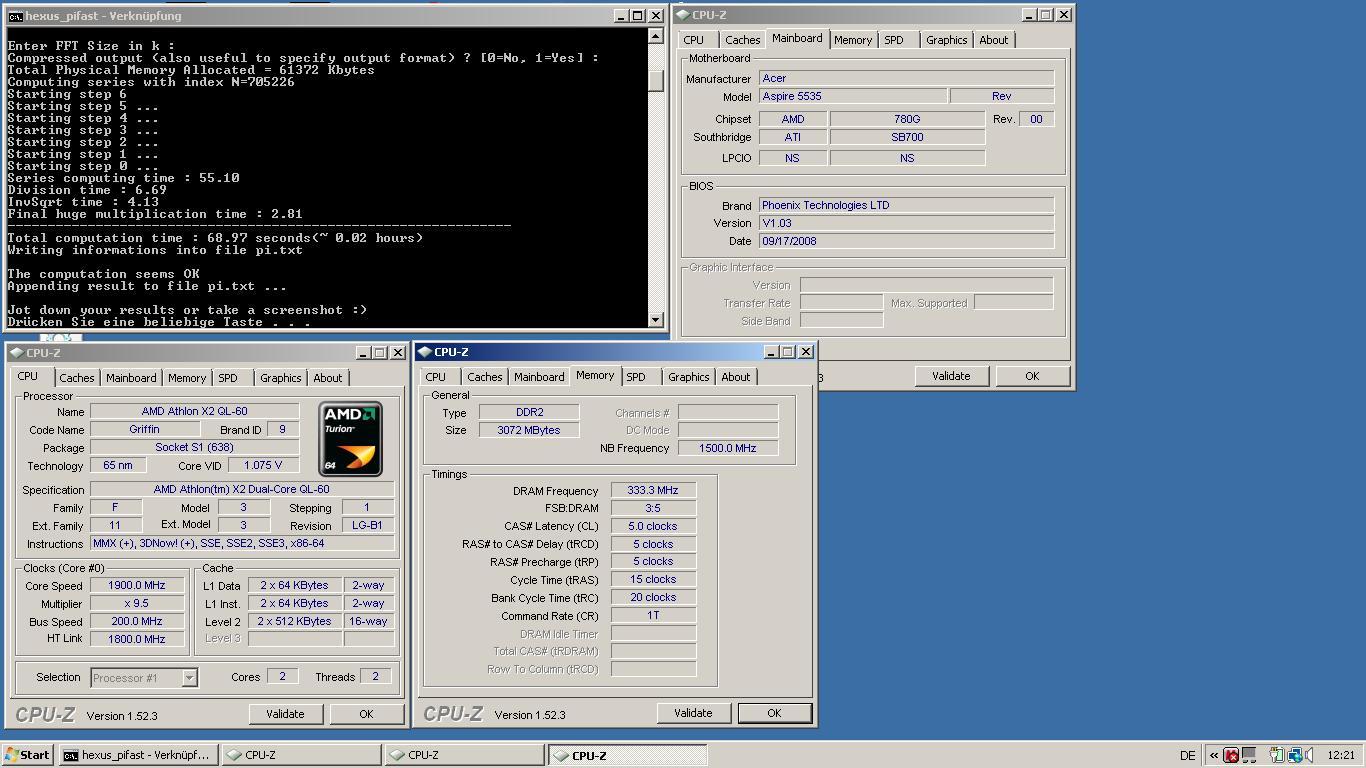Click the Memory CPU-Z title bar icon

tap(425, 352)
